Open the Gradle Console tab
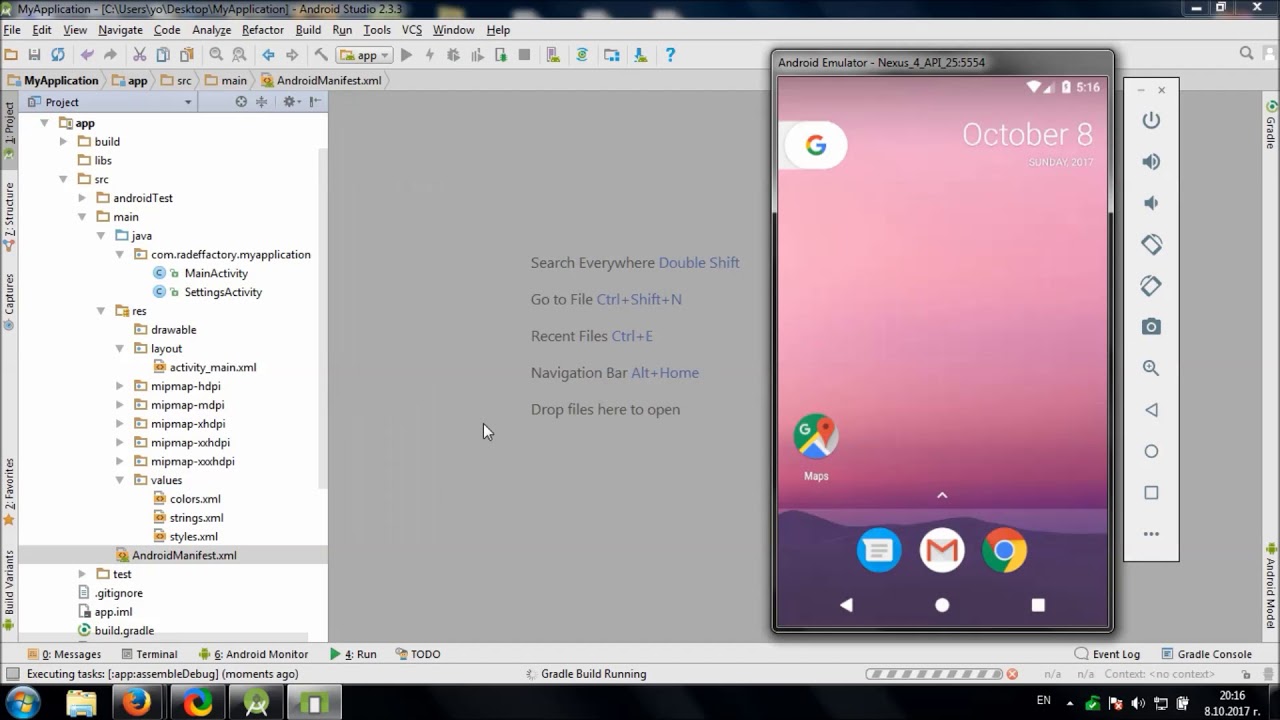1280x720 pixels. [1206, 654]
